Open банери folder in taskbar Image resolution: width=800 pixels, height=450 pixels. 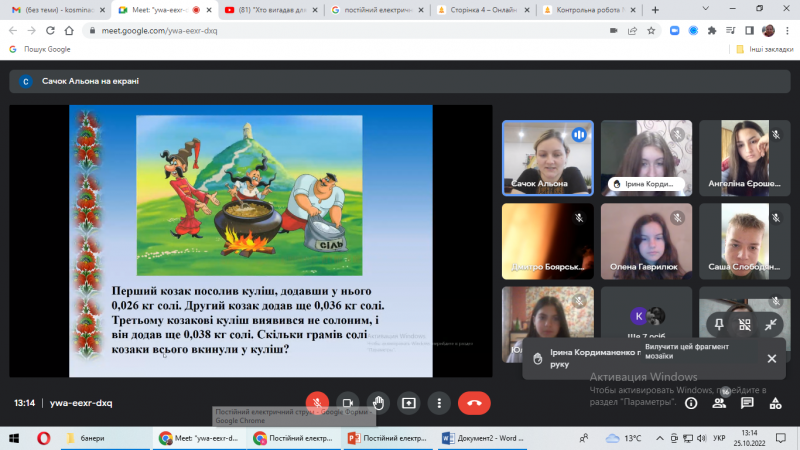pos(106,438)
